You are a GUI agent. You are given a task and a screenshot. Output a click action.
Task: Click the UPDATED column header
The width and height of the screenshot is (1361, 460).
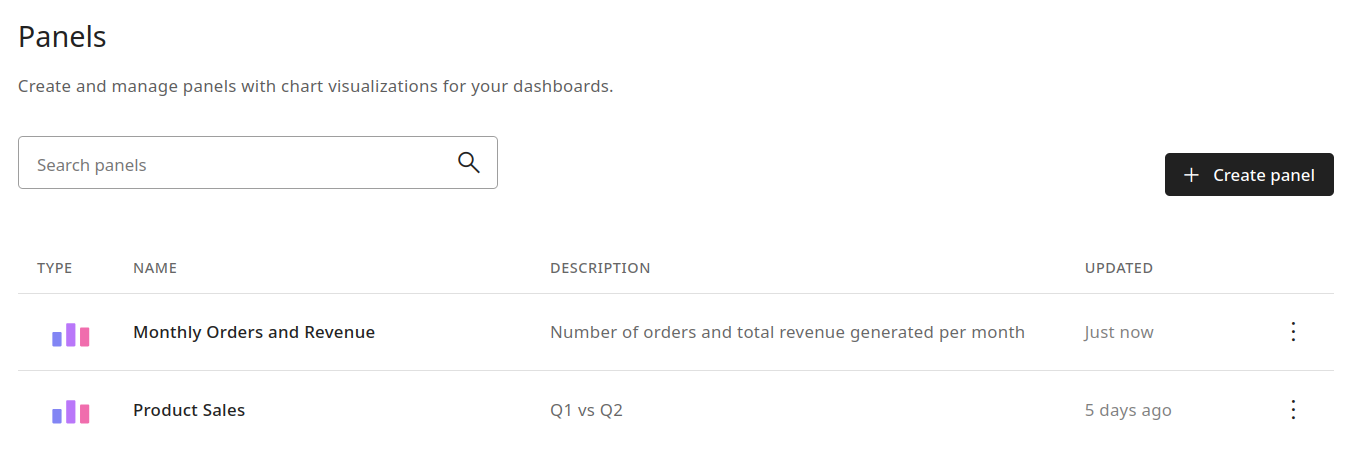click(x=1119, y=268)
